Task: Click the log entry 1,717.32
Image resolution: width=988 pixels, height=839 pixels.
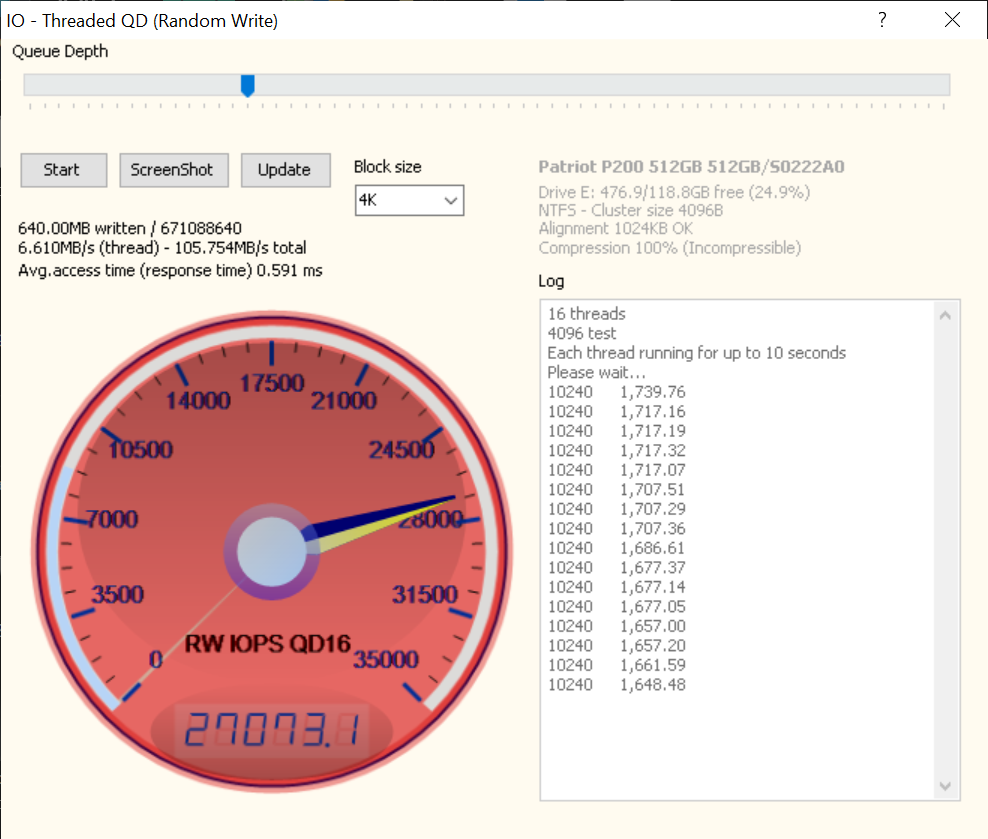Action: coord(616,450)
